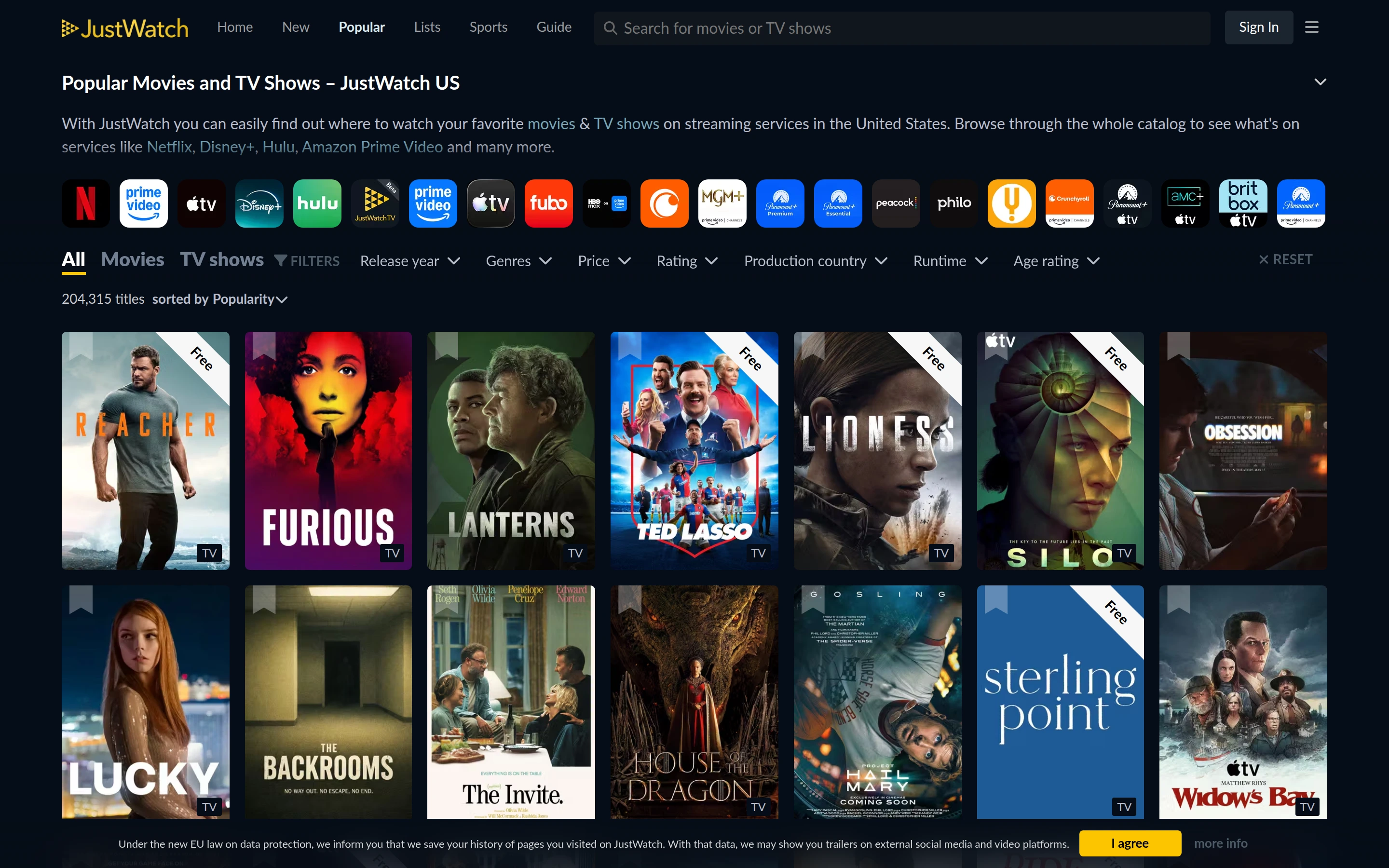This screenshot has height=868, width=1389.
Task: Change the sorted by Popularity option
Action: point(220,299)
